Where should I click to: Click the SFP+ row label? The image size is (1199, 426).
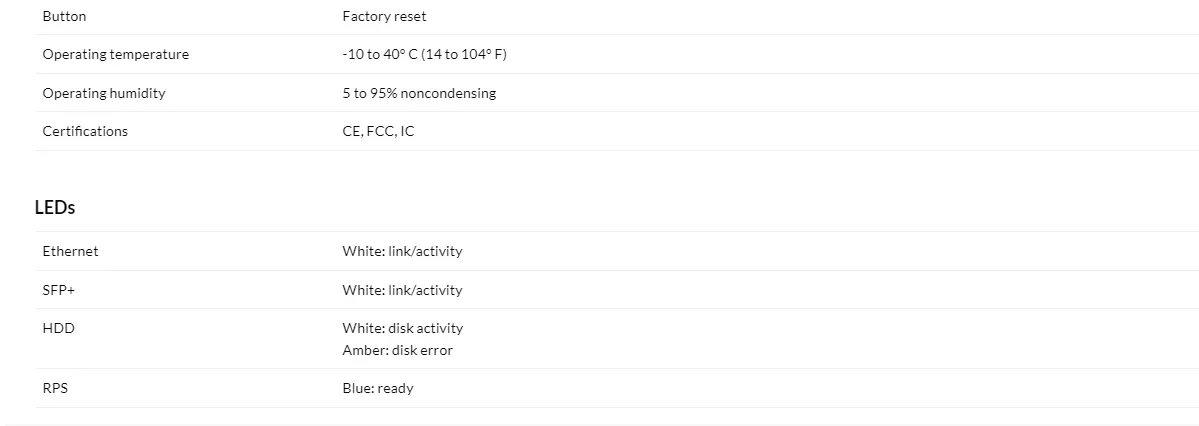click(x=59, y=291)
